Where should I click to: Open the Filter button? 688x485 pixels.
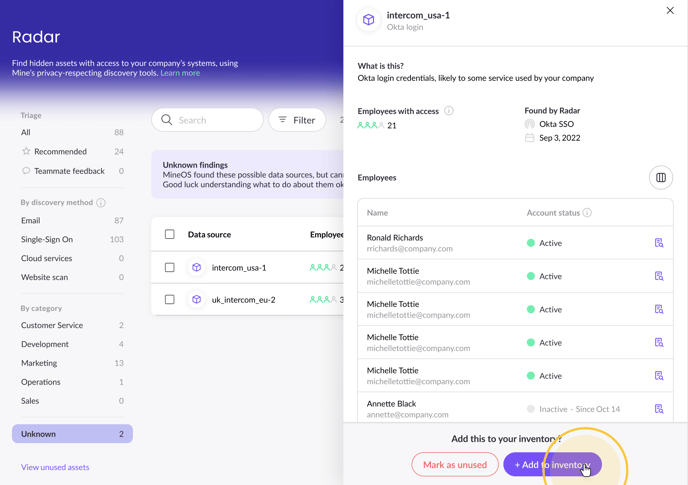tap(297, 120)
